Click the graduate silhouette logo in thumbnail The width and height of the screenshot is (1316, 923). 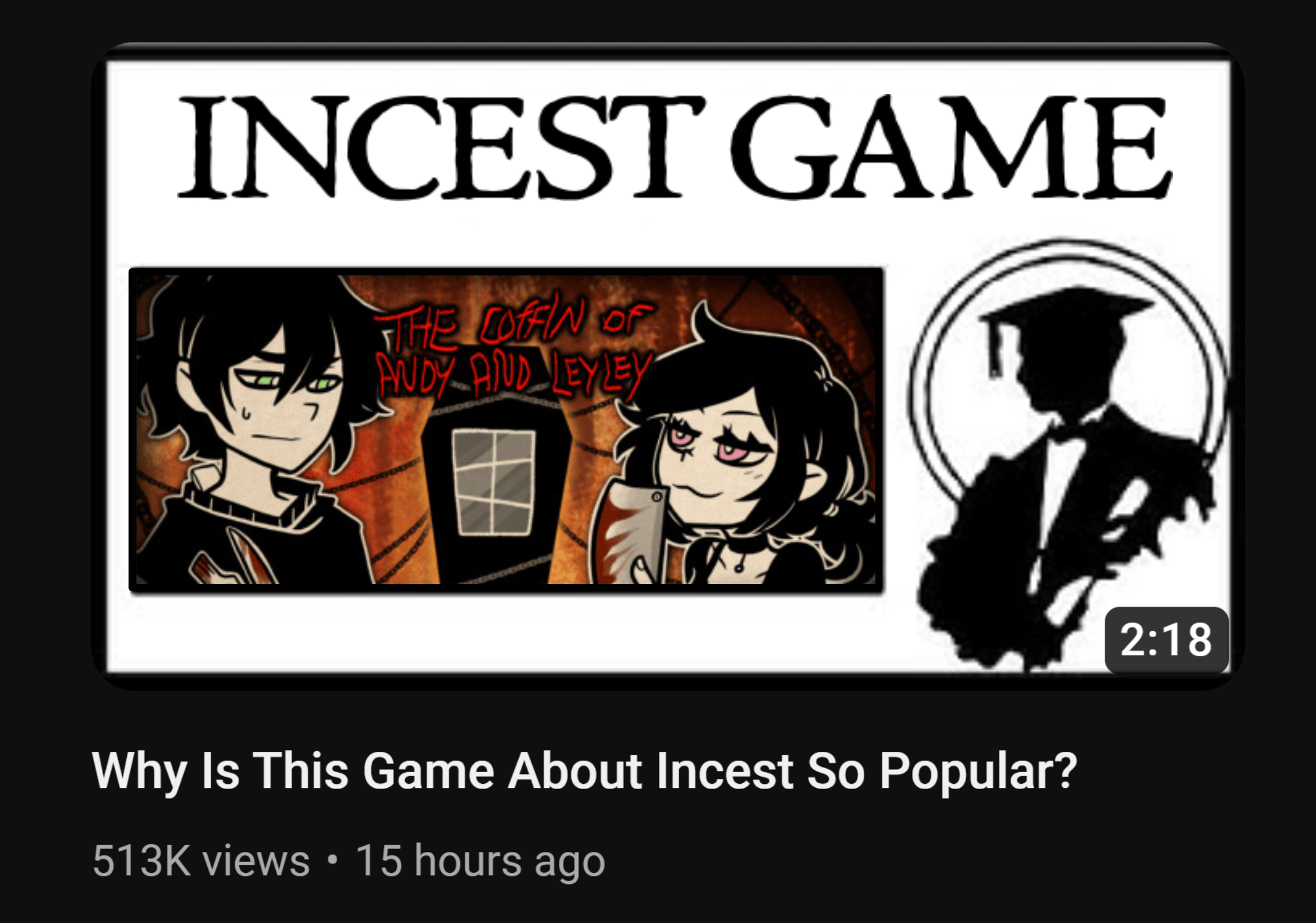click(x=1070, y=454)
